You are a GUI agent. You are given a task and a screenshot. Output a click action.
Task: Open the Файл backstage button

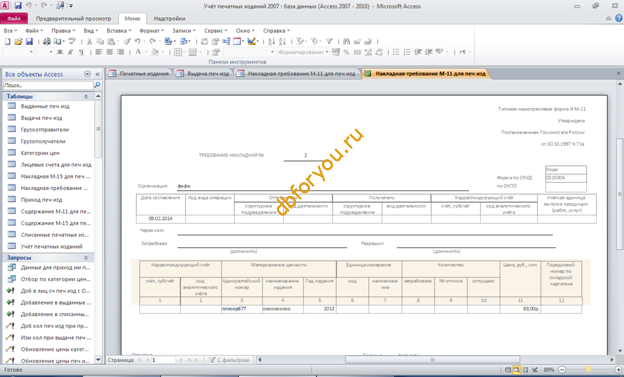[x=14, y=18]
